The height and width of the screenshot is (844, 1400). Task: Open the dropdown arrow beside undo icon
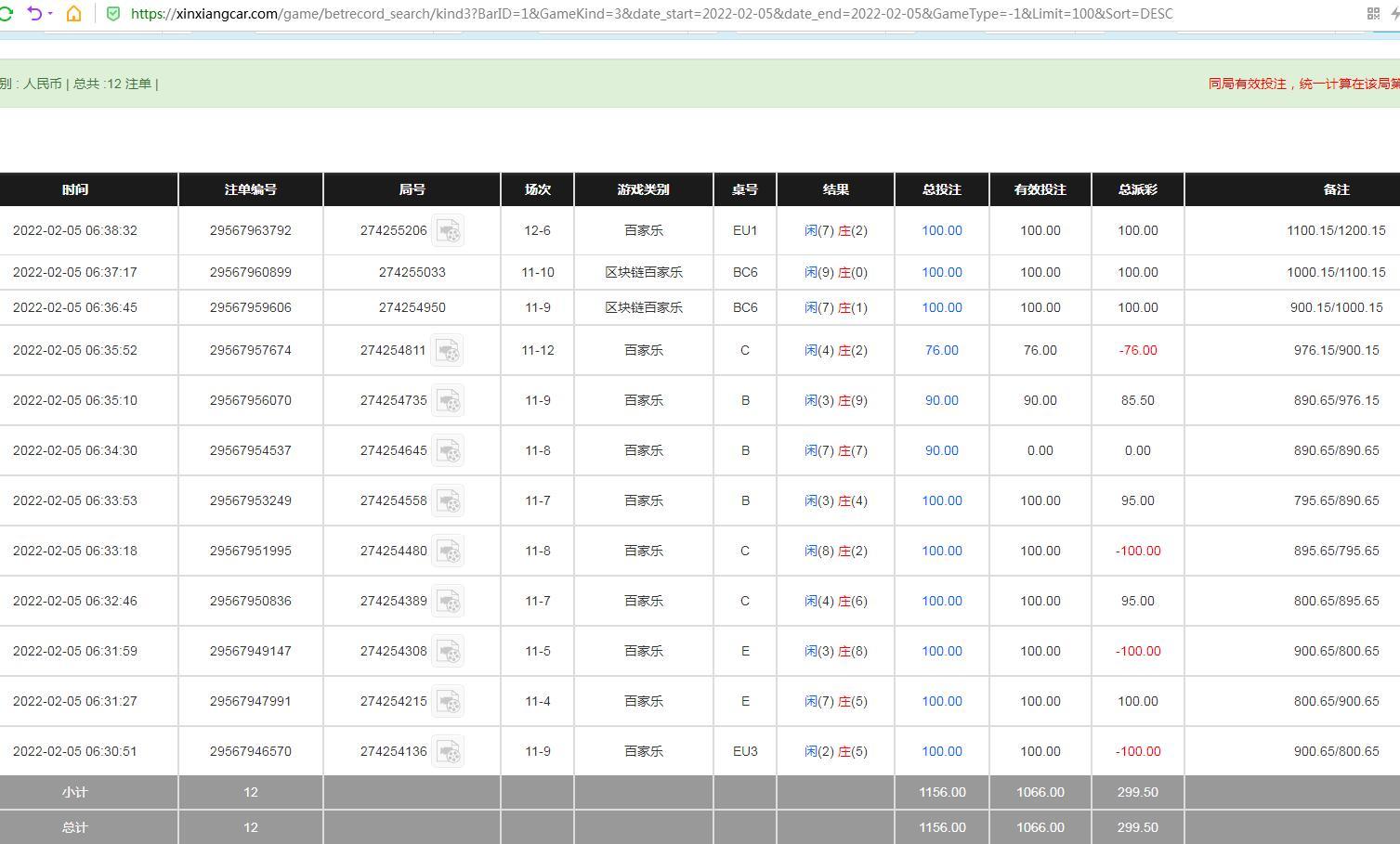click(x=50, y=14)
